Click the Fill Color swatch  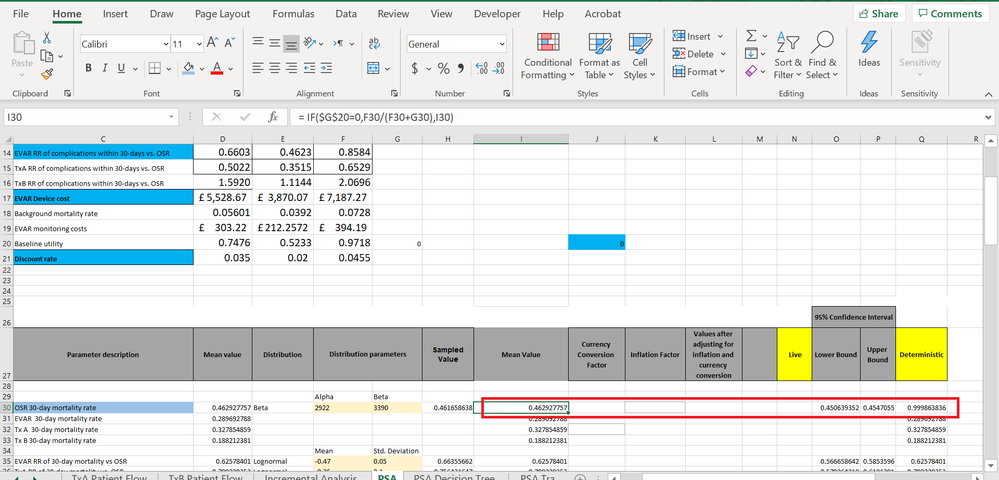[188, 68]
